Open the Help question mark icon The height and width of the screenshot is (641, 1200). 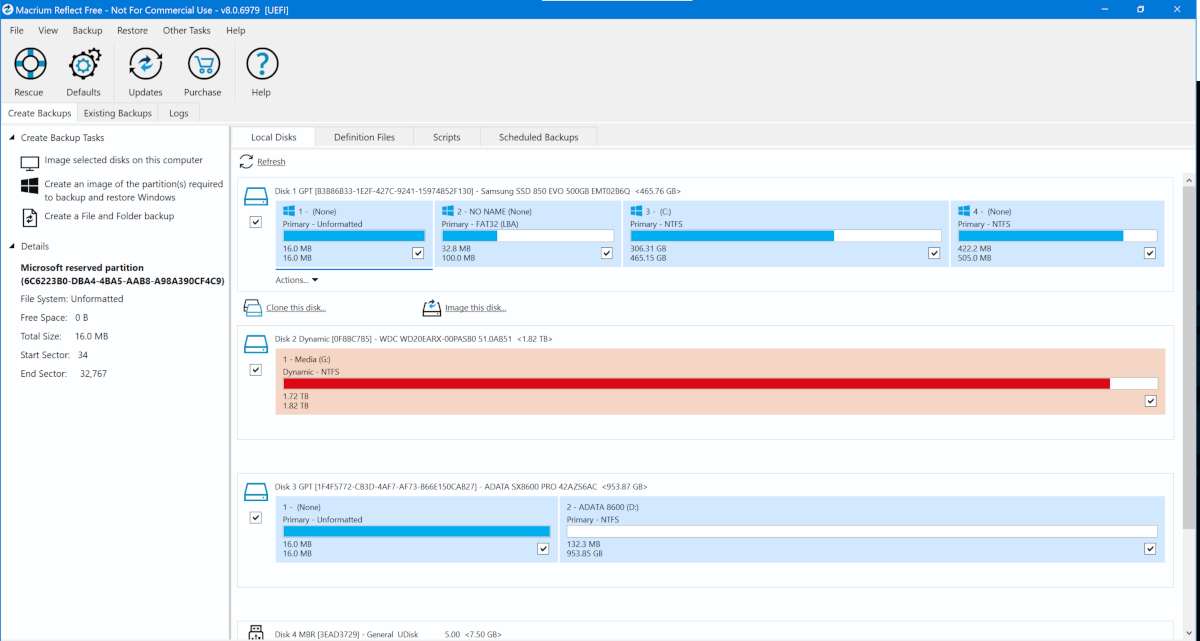(261, 65)
